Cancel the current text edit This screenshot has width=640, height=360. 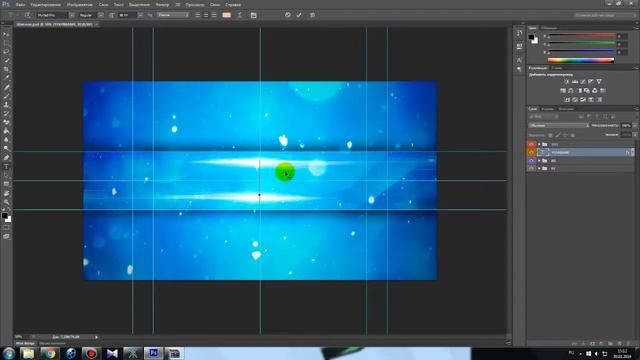pyautogui.click(x=287, y=15)
